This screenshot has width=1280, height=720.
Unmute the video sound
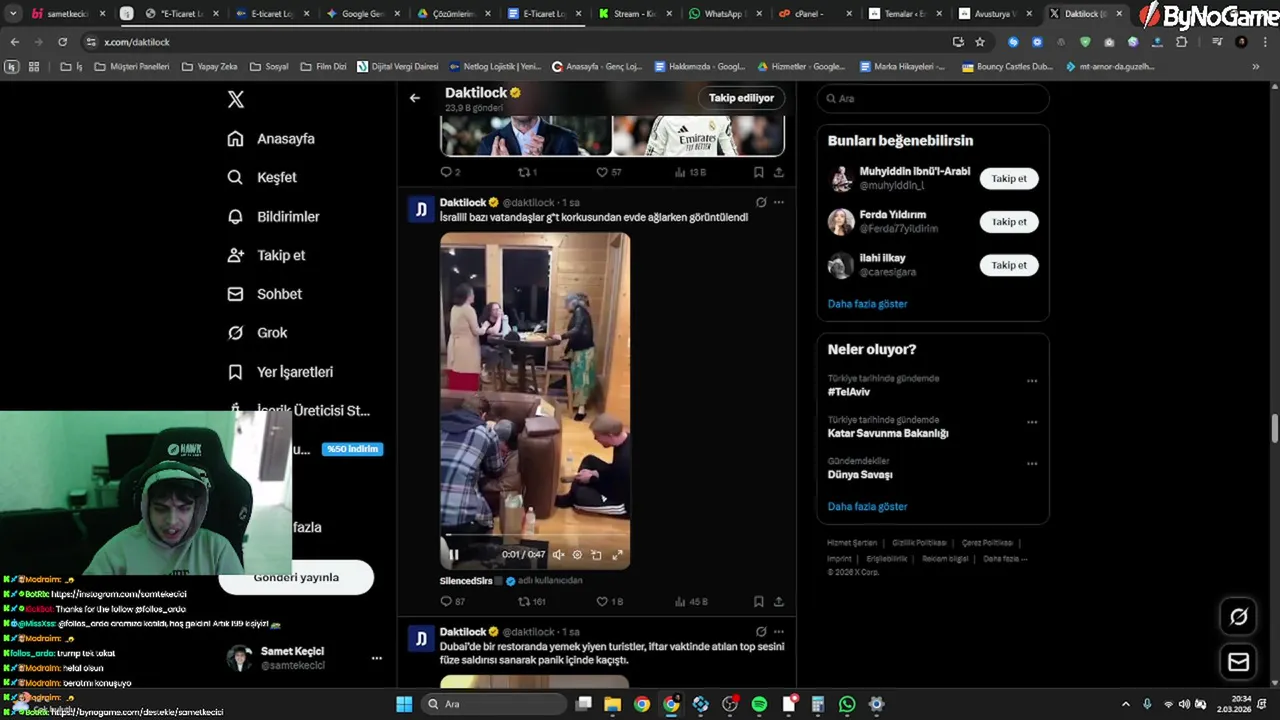pos(558,555)
